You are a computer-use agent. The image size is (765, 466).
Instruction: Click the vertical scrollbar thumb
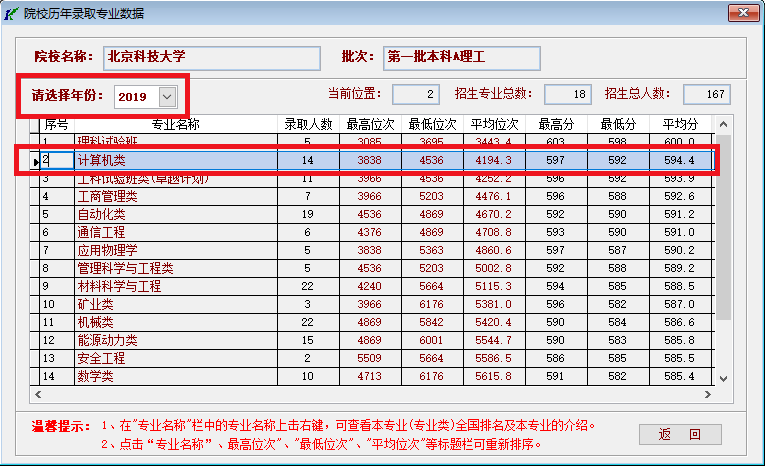(724, 227)
